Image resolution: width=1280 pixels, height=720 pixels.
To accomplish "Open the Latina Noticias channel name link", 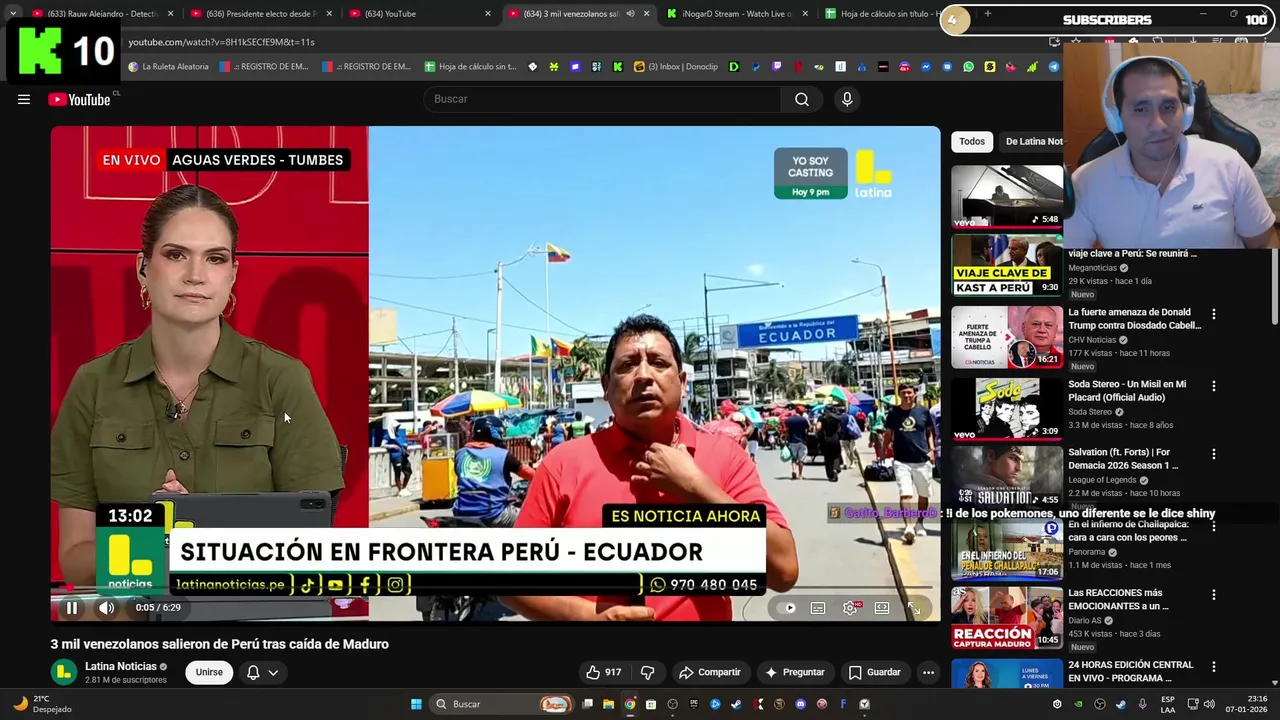I will click(x=121, y=666).
